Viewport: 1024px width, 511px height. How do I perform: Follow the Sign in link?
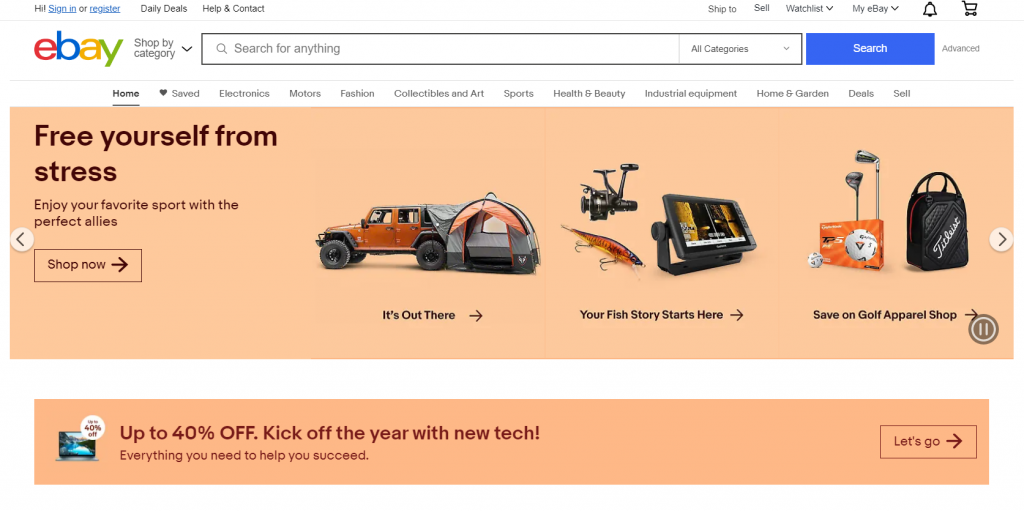(62, 9)
